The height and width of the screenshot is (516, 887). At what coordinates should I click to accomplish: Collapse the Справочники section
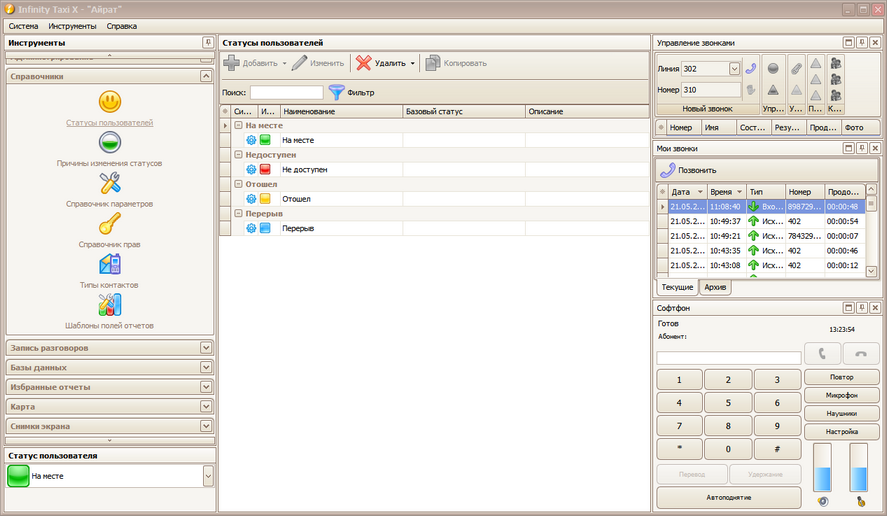pos(206,76)
